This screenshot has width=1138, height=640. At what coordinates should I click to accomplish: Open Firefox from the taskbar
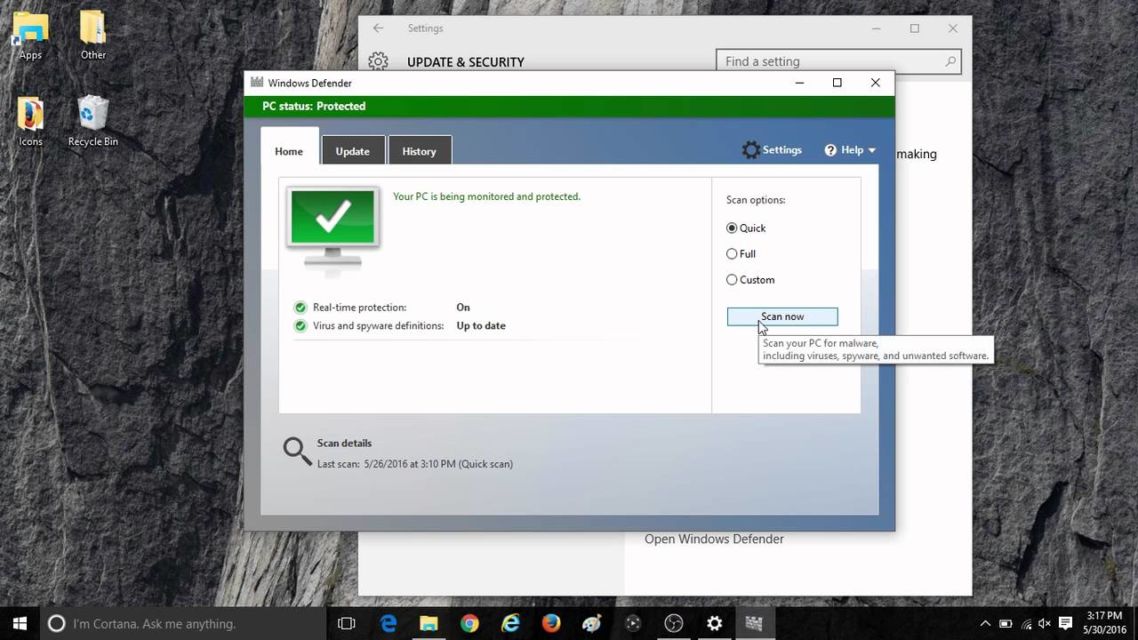pyautogui.click(x=551, y=623)
